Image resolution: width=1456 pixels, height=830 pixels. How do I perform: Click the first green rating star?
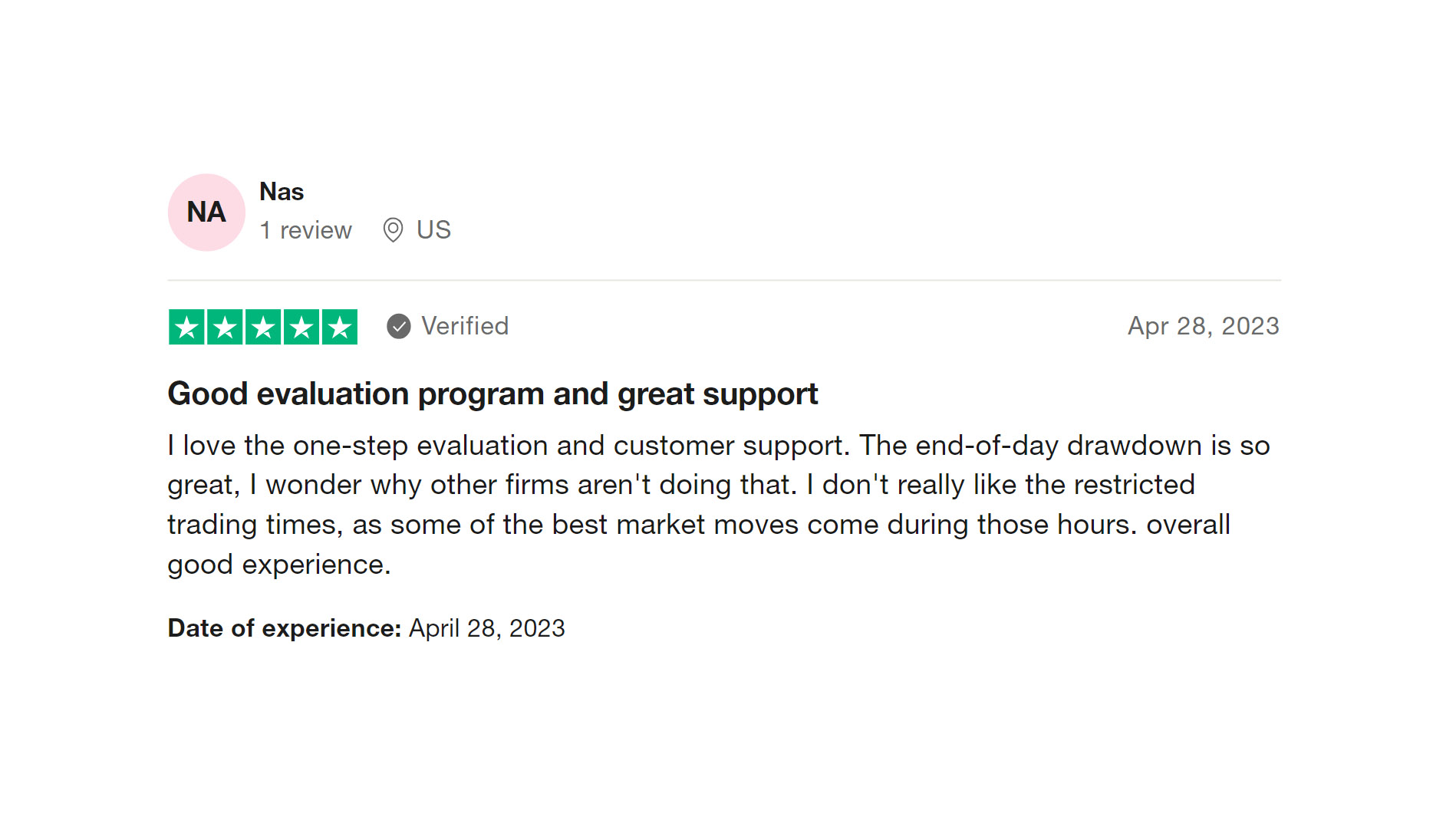186,328
